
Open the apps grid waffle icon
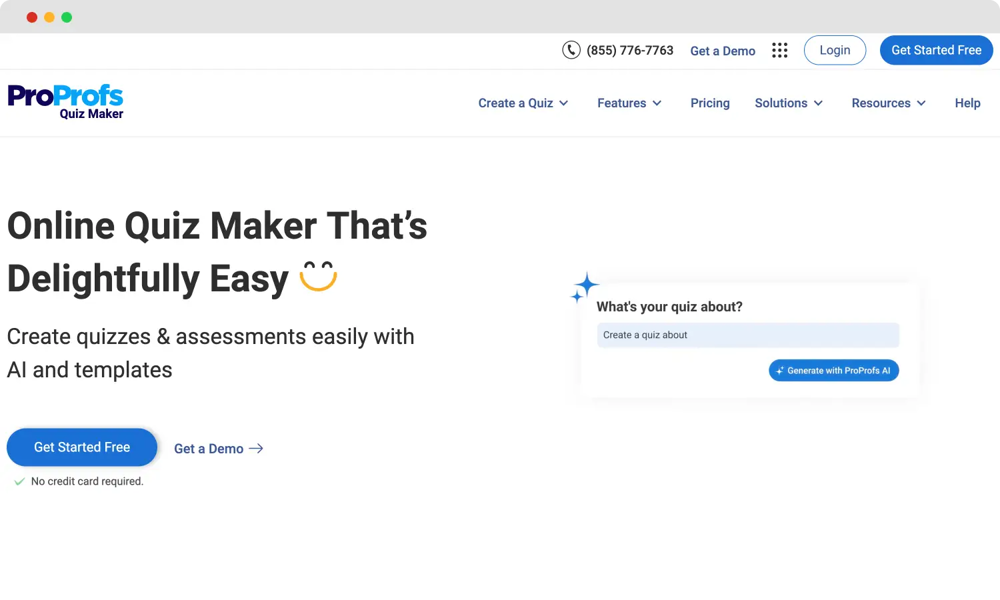pos(780,50)
